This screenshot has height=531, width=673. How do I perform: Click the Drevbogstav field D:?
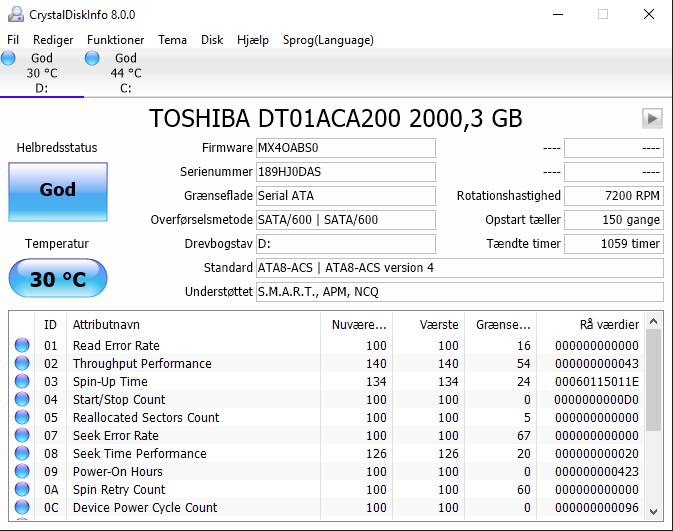(x=346, y=244)
